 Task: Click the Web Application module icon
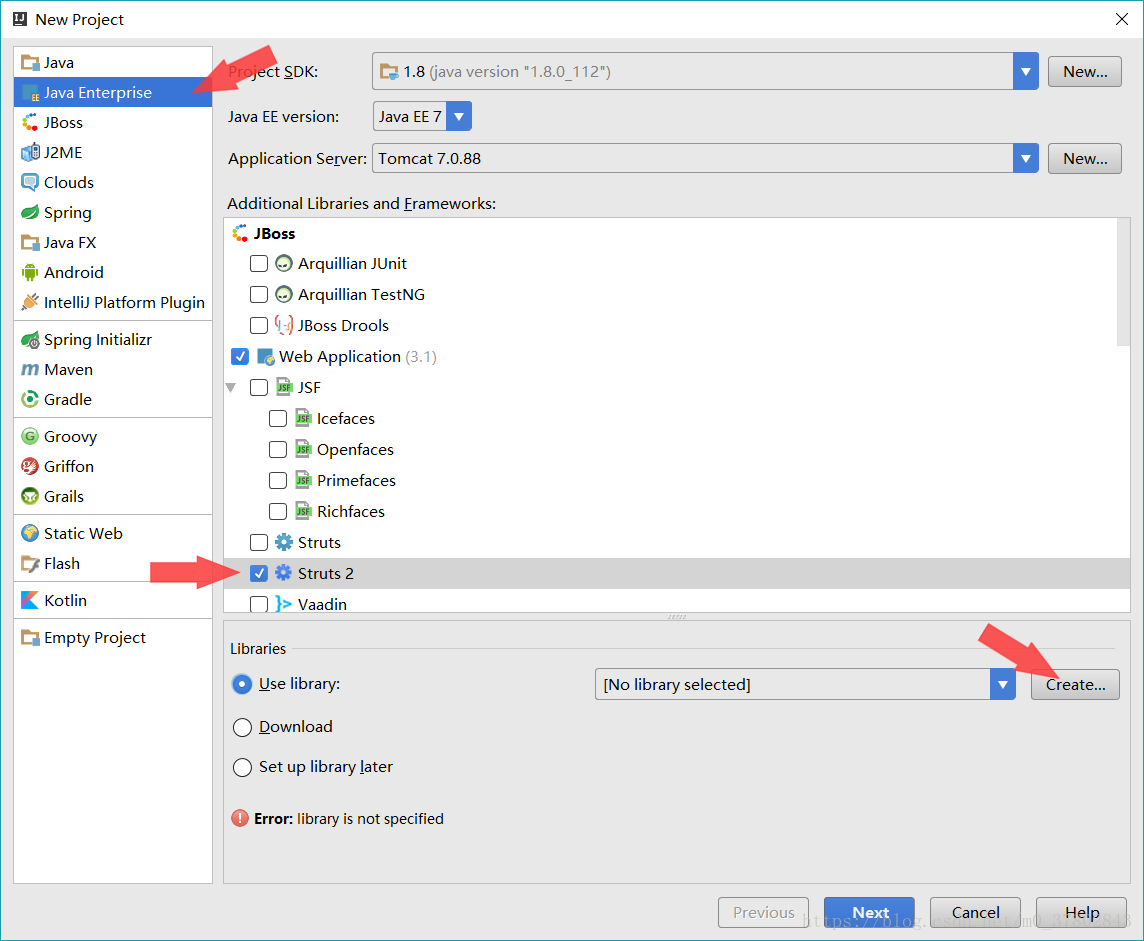pyautogui.click(x=266, y=357)
